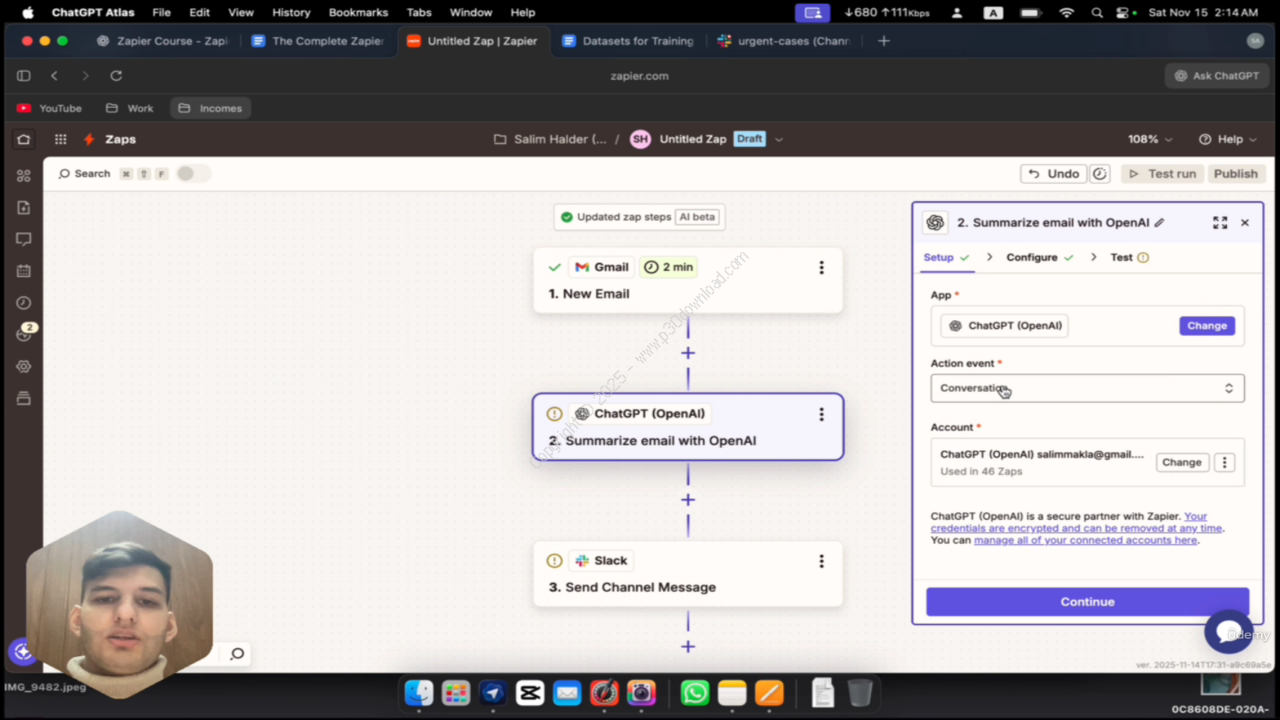The image size is (1280, 720).
Task: Expand the Untitled Zap draft chevron
Action: tap(779, 140)
